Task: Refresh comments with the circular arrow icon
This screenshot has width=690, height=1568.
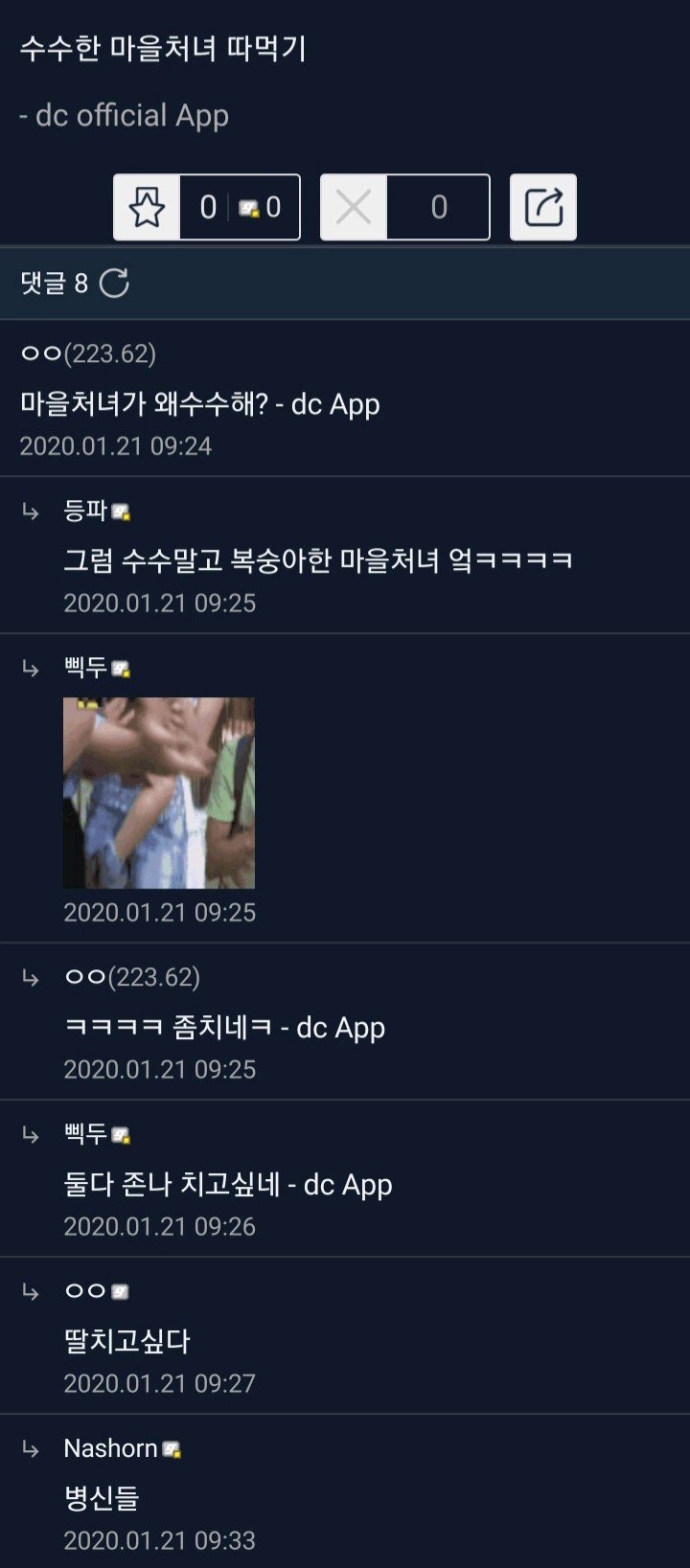Action: click(x=114, y=283)
